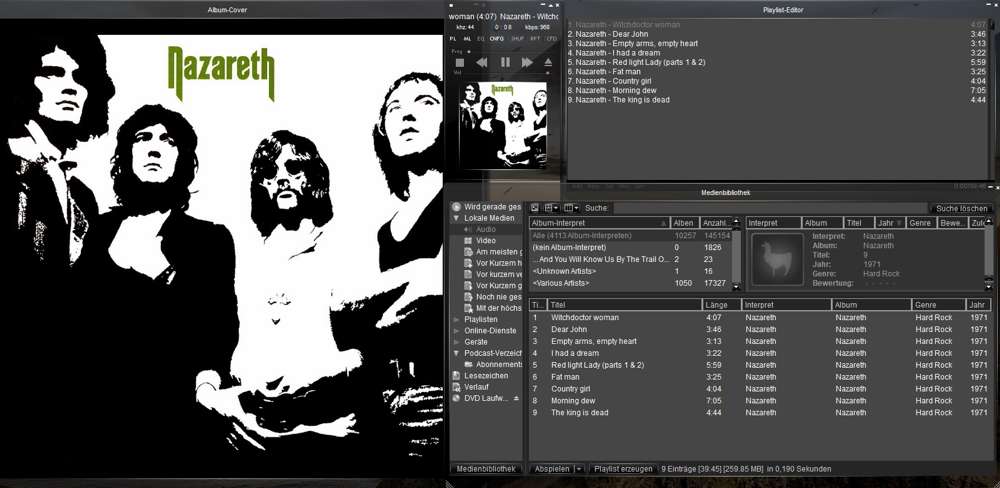1000x488 pixels.
Task: Click the Eject/open file icon
Action: click(548, 62)
